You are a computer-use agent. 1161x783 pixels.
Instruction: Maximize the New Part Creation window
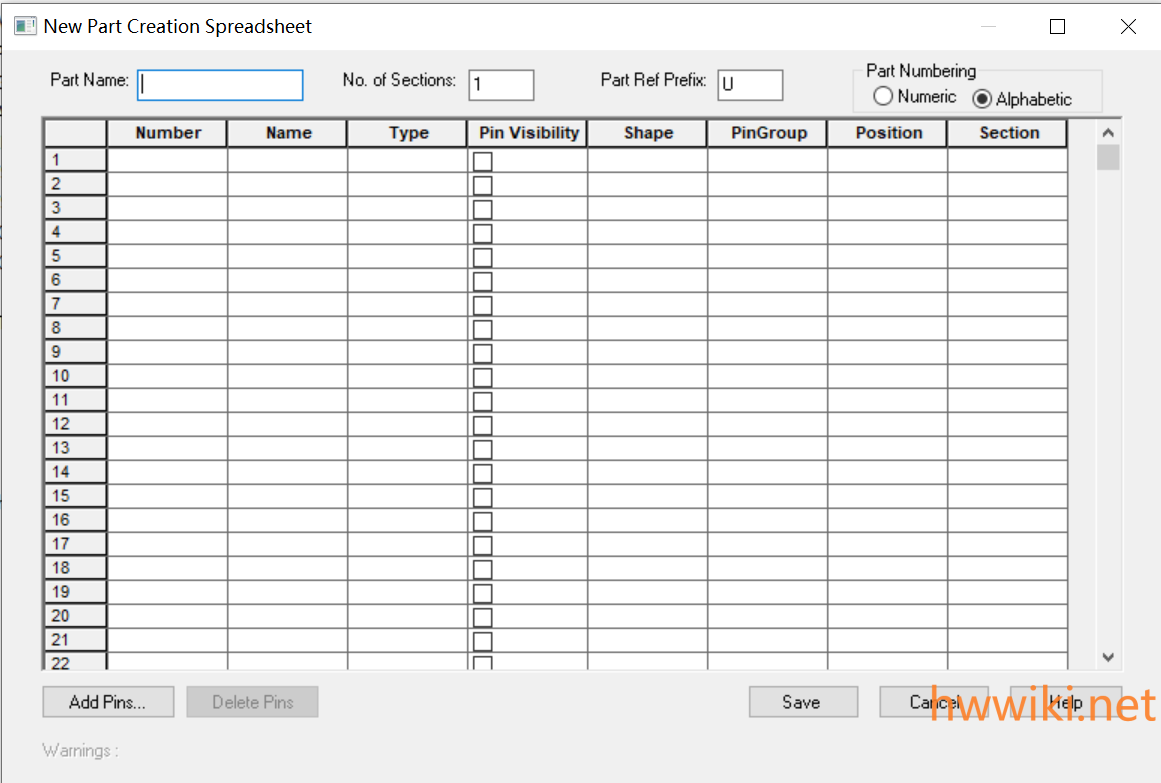[x=1057, y=27]
